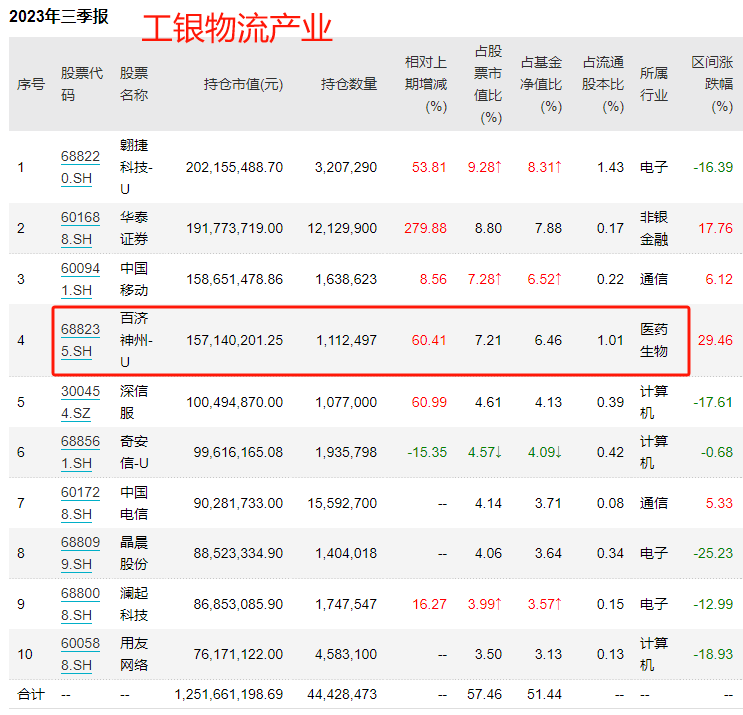The height and width of the screenshot is (715, 743).
Task: Click the 区间涨跌幅(%) column header
Action: tap(712, 84)
